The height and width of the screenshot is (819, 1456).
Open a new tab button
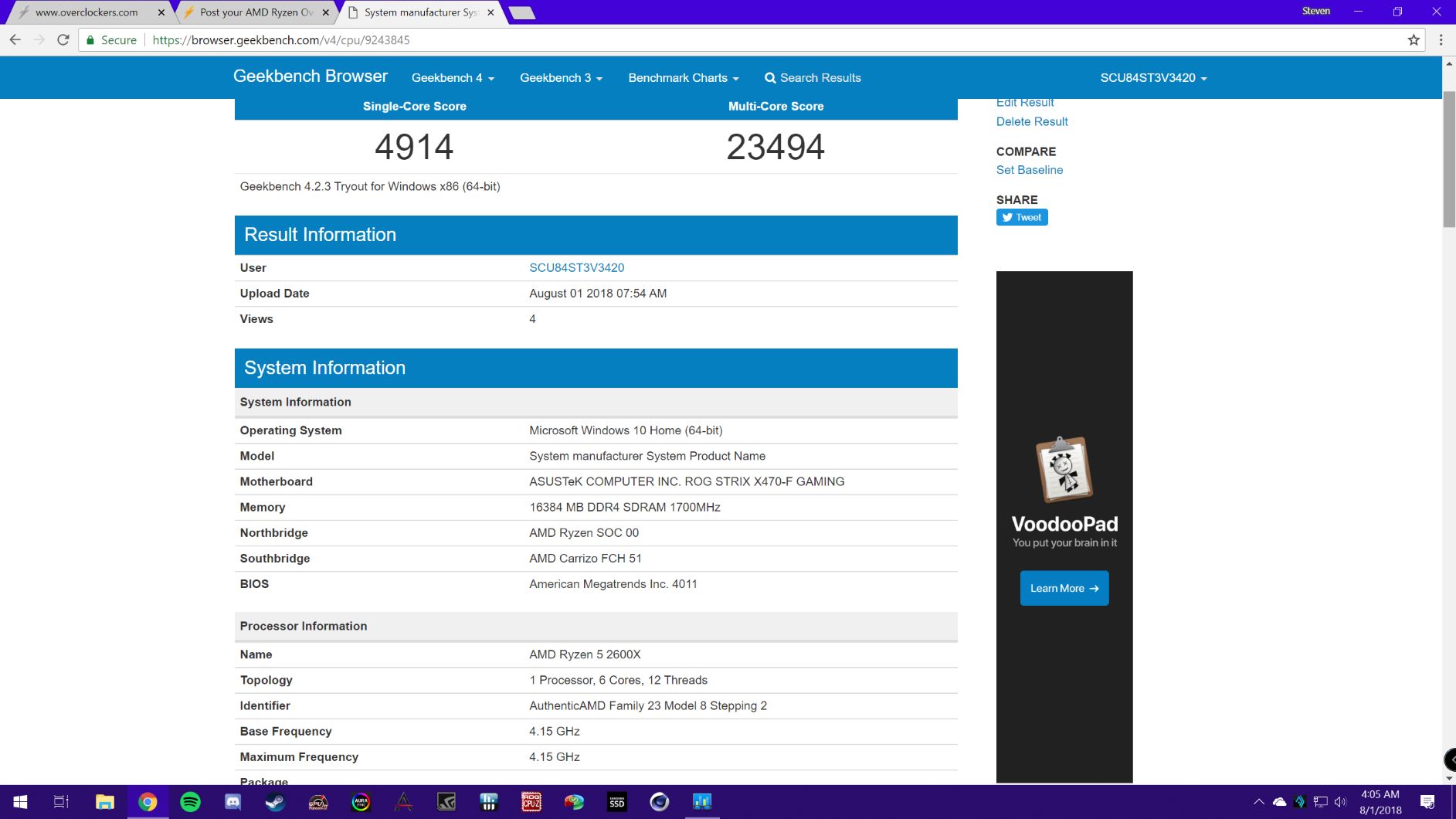click(522, 12)
